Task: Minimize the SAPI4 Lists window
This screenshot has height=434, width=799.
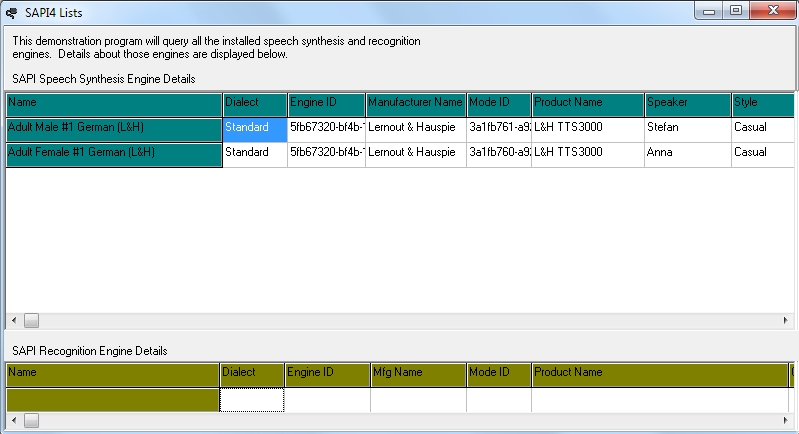Action: click(711, 10)
